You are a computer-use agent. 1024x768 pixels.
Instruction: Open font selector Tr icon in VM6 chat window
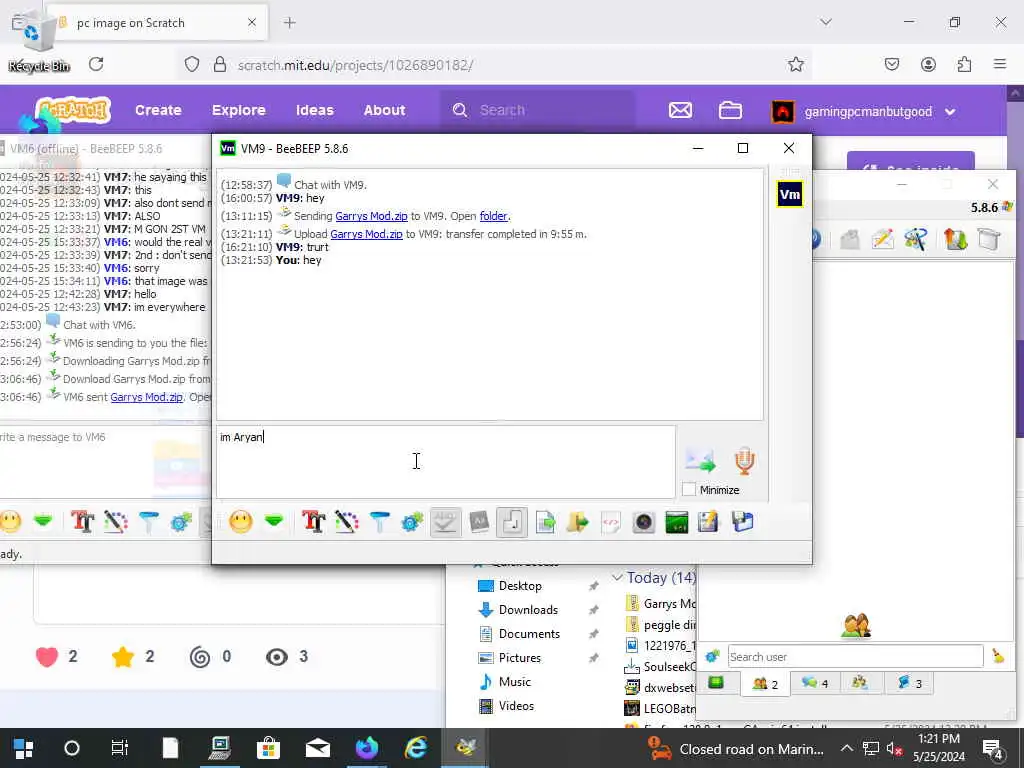click(x=82, y=522)
